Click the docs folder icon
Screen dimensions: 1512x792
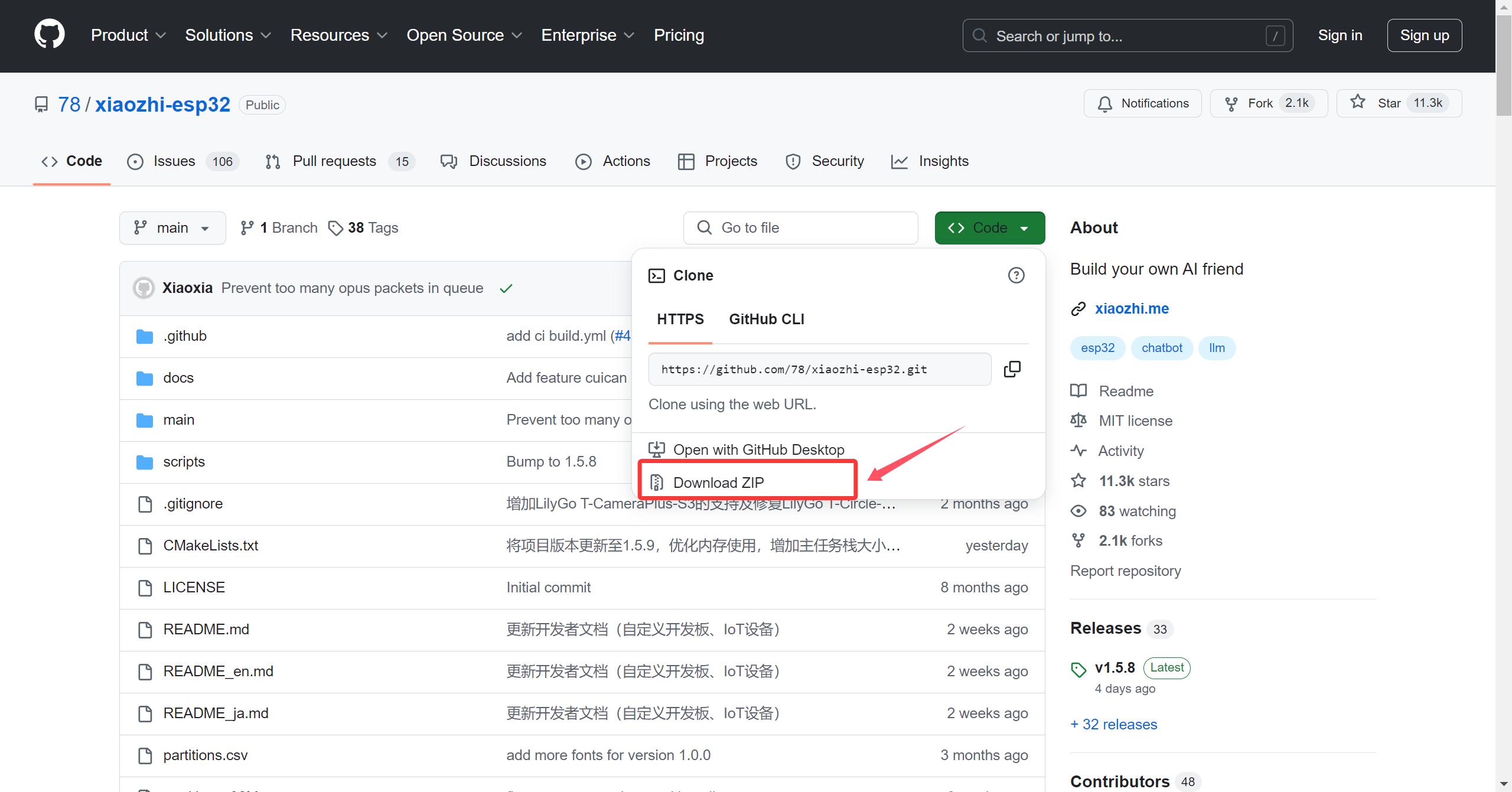145,378
